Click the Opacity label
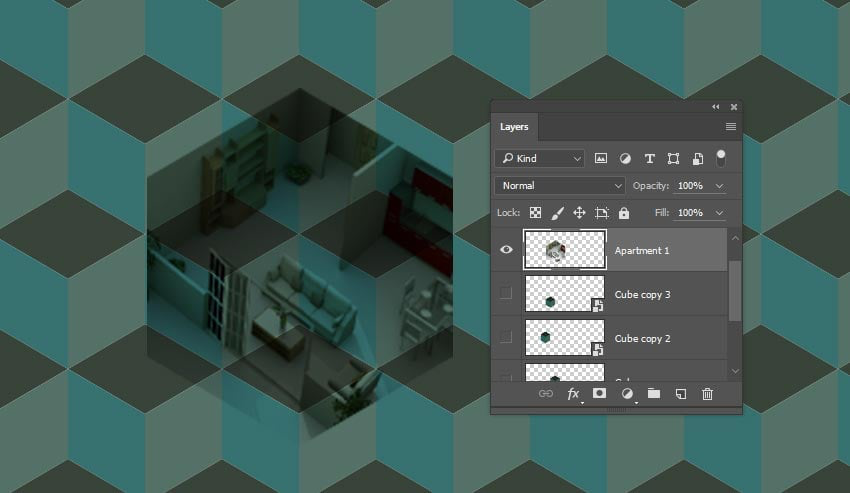Image resolution: width=850 pixels, height=493 pixels. coord(651,185)
